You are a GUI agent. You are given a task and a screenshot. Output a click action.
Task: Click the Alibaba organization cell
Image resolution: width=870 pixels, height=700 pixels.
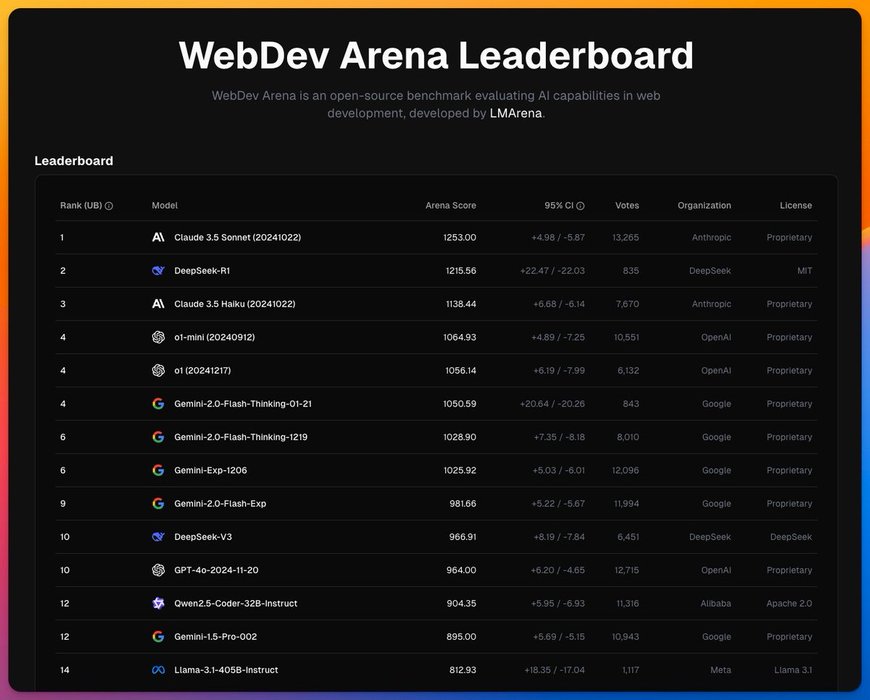click(715, 603)
